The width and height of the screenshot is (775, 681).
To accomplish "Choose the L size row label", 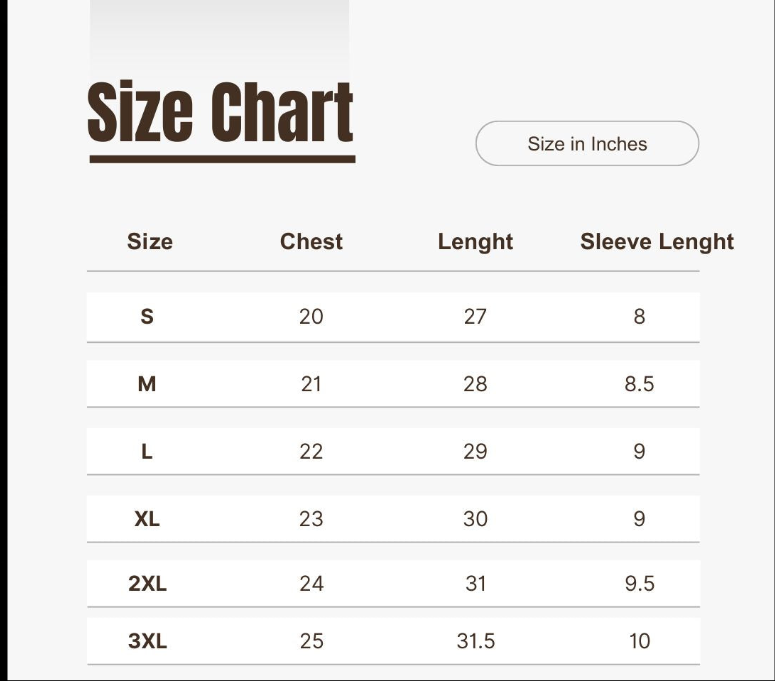I will [x=147, y=452].
